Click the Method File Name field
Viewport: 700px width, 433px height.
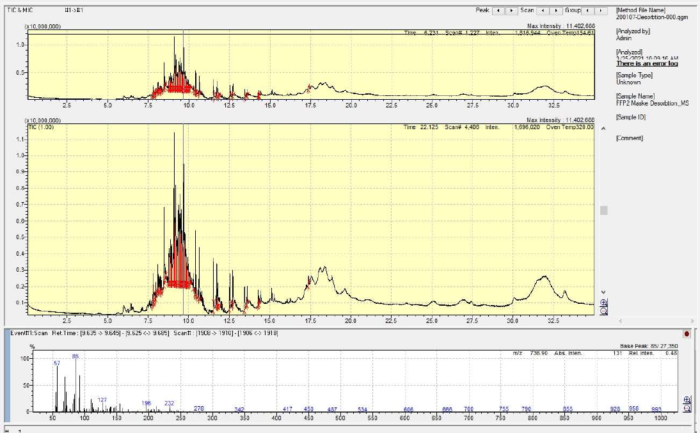(x=647, y=14)
